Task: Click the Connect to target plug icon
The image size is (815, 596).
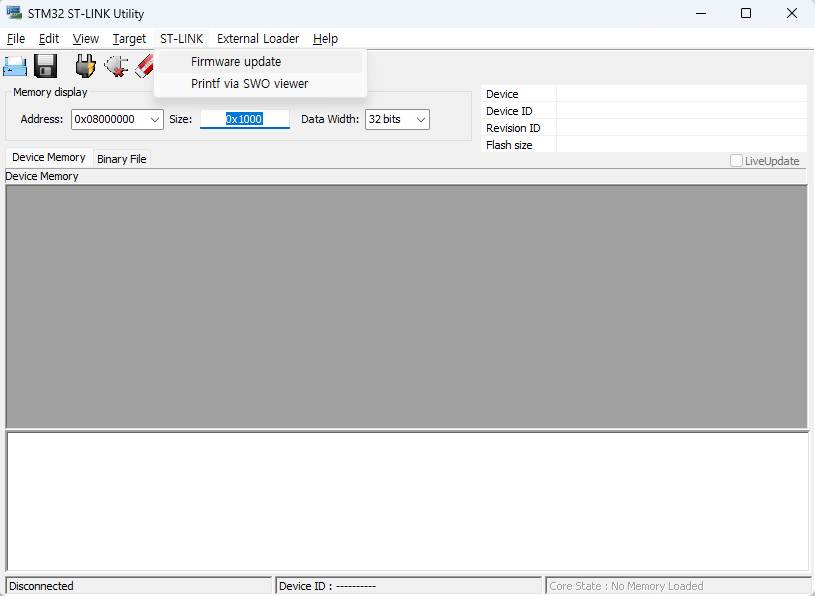Action: pyautogui.click(x=85, y=66)
